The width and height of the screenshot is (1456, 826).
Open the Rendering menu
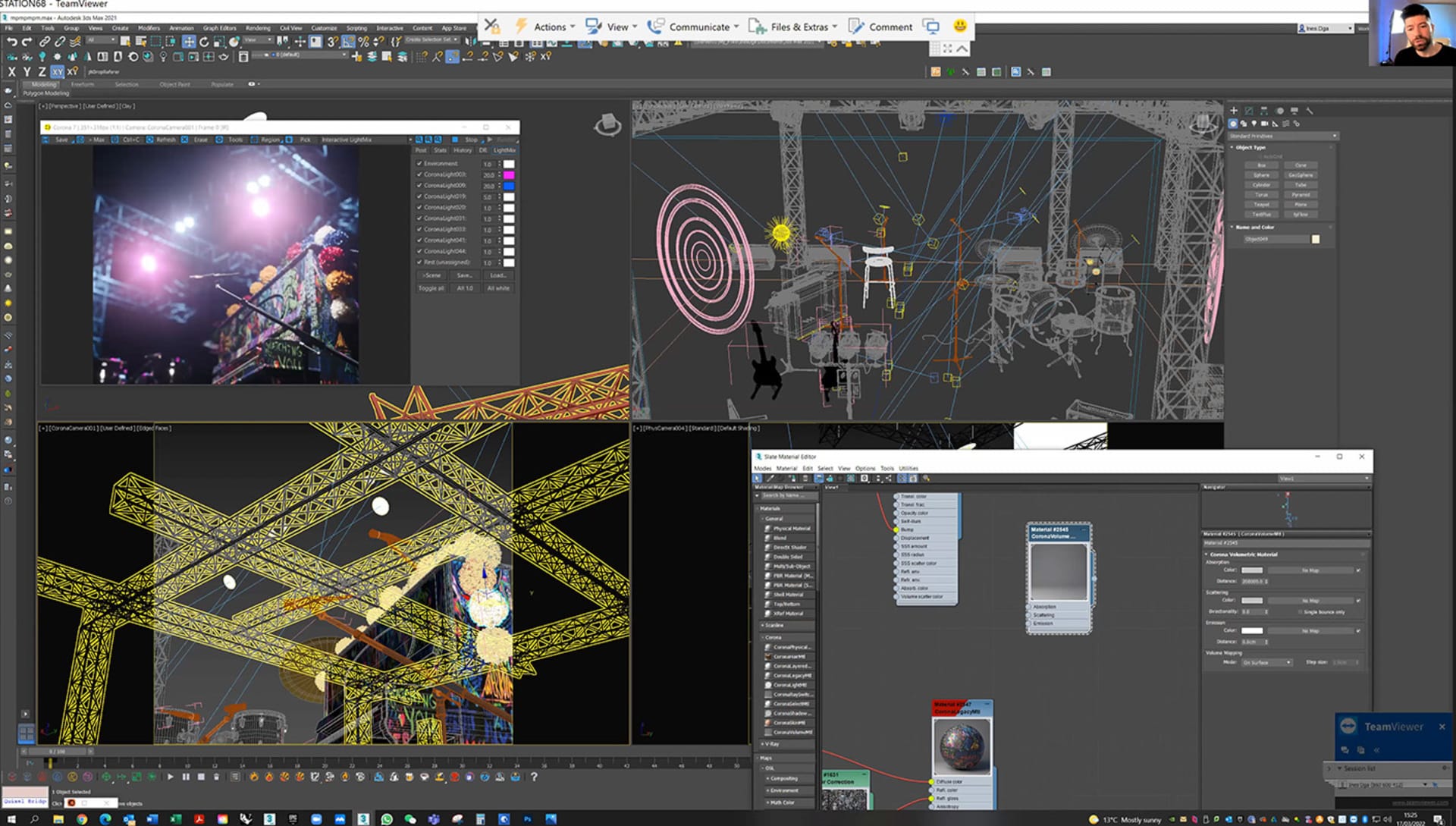click(258, 28)
